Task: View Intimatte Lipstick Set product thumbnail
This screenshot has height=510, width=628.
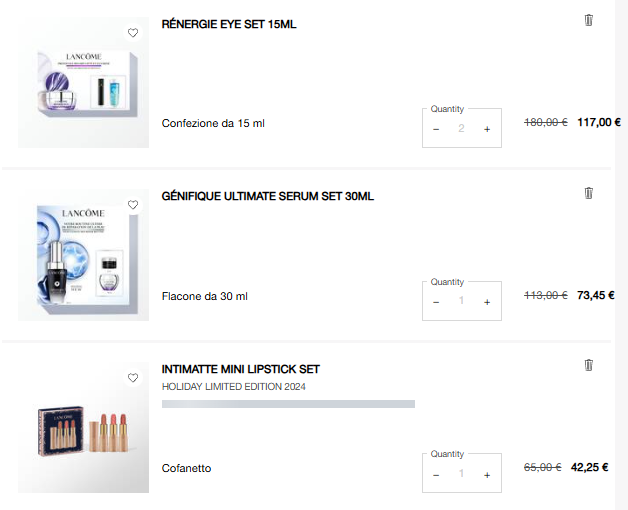Action: click(84, 430)
